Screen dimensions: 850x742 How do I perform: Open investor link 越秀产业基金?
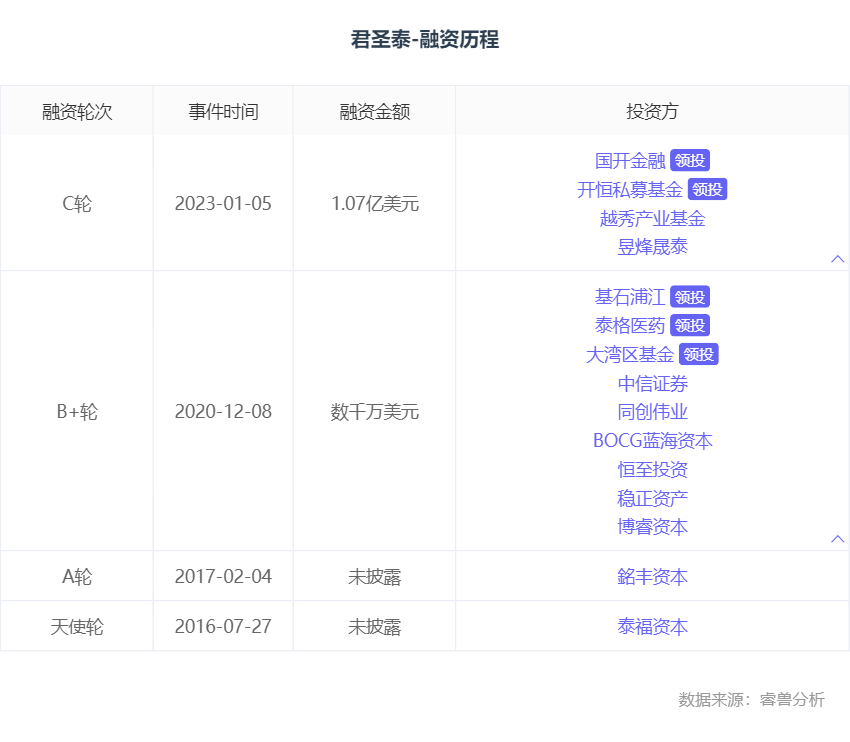(653, 218)
